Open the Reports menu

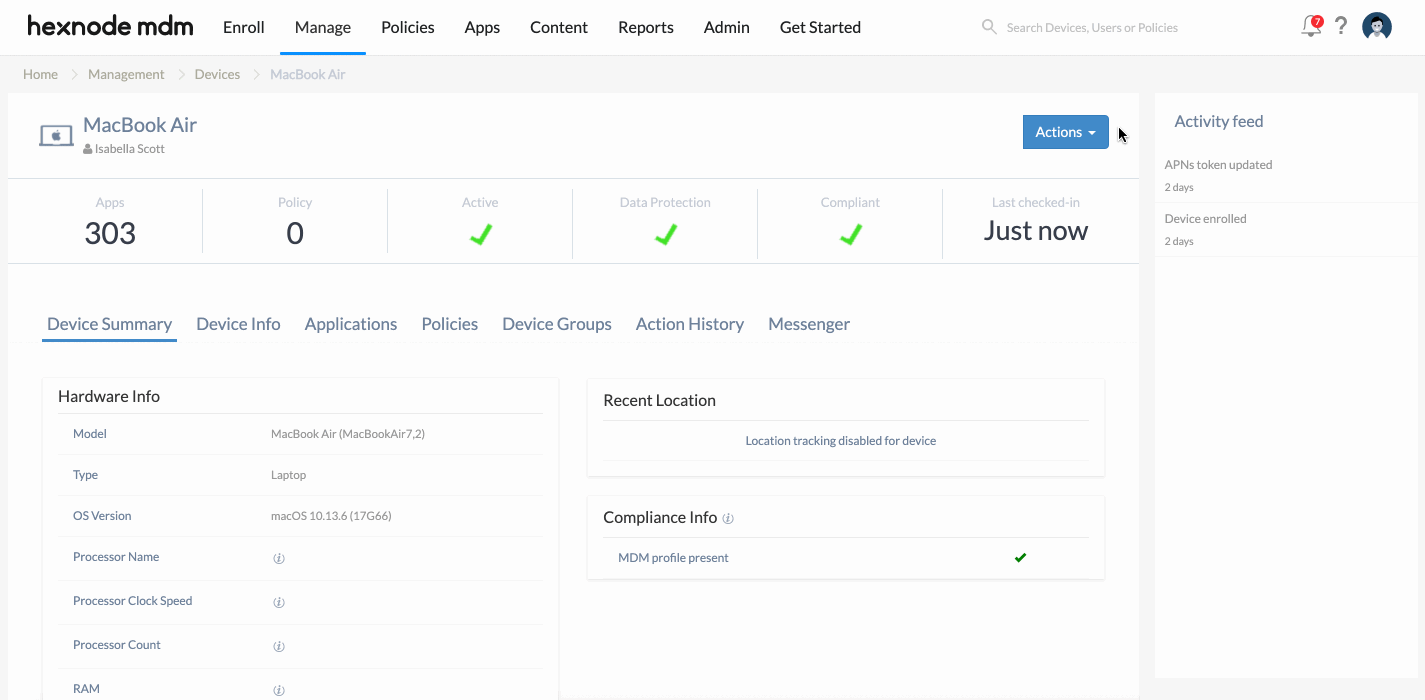point(646,27)
